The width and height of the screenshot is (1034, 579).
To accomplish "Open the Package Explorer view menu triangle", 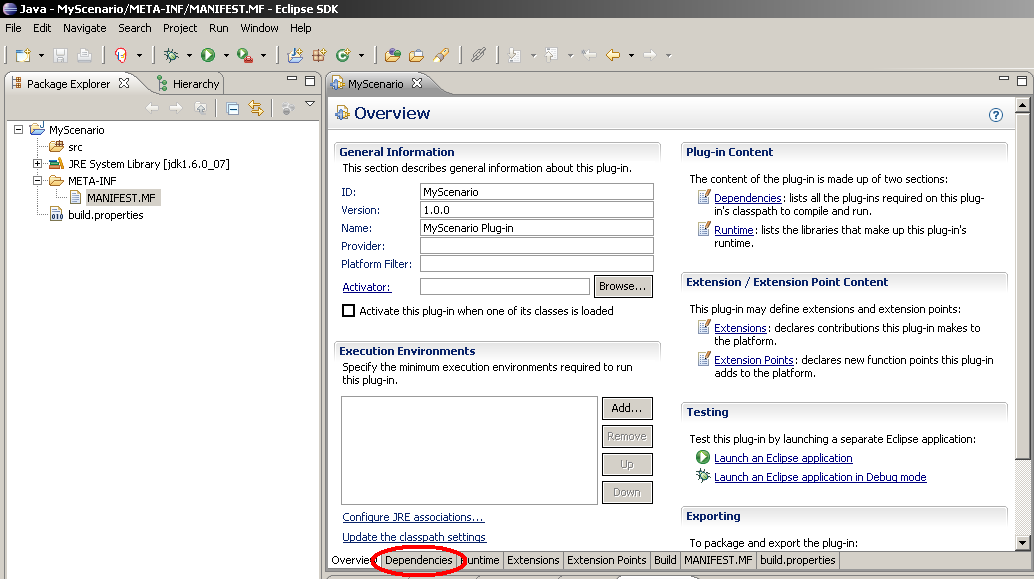I will tap(310, 104).
